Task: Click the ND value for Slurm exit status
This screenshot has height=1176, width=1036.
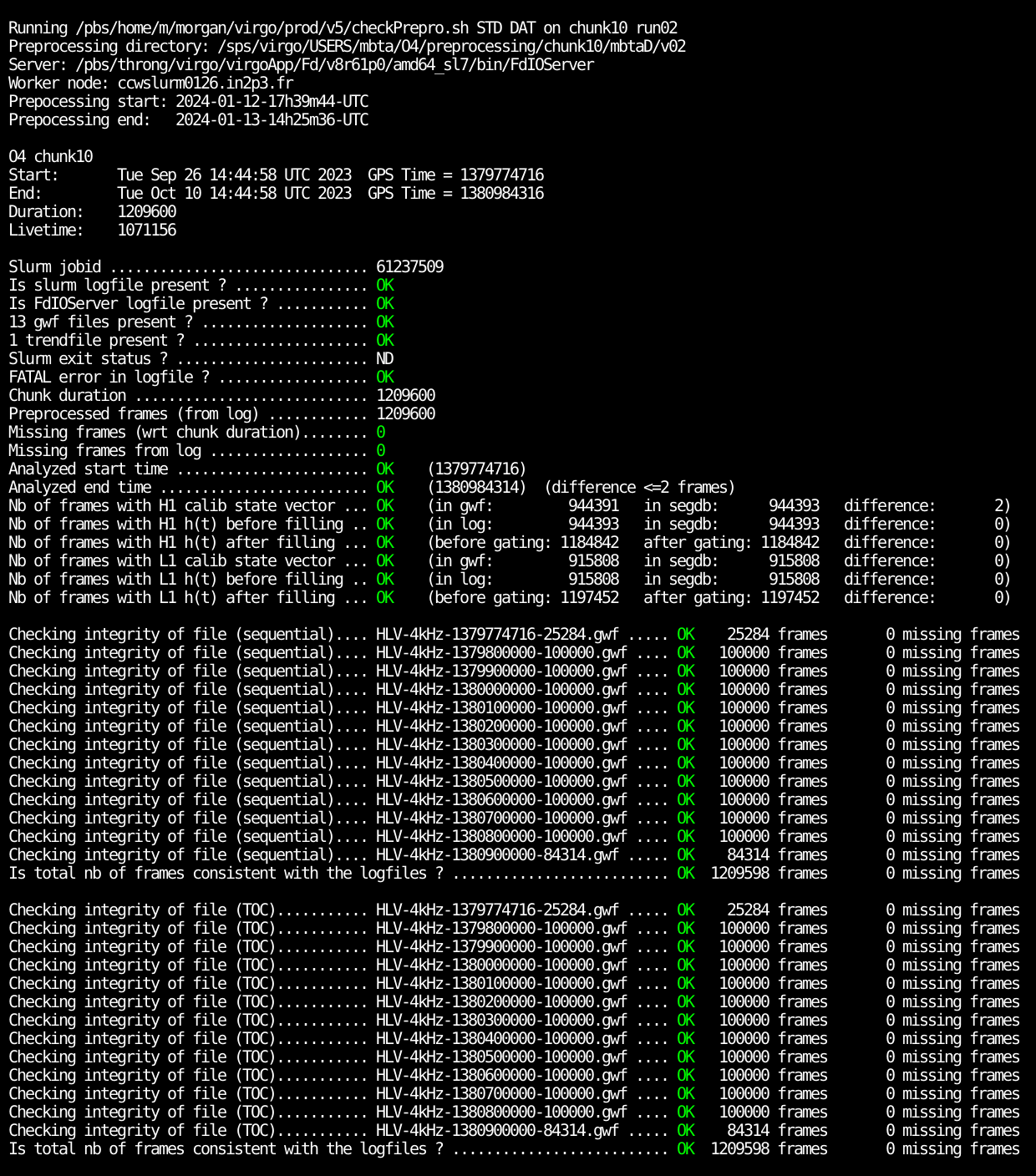Action: [384, 359]
